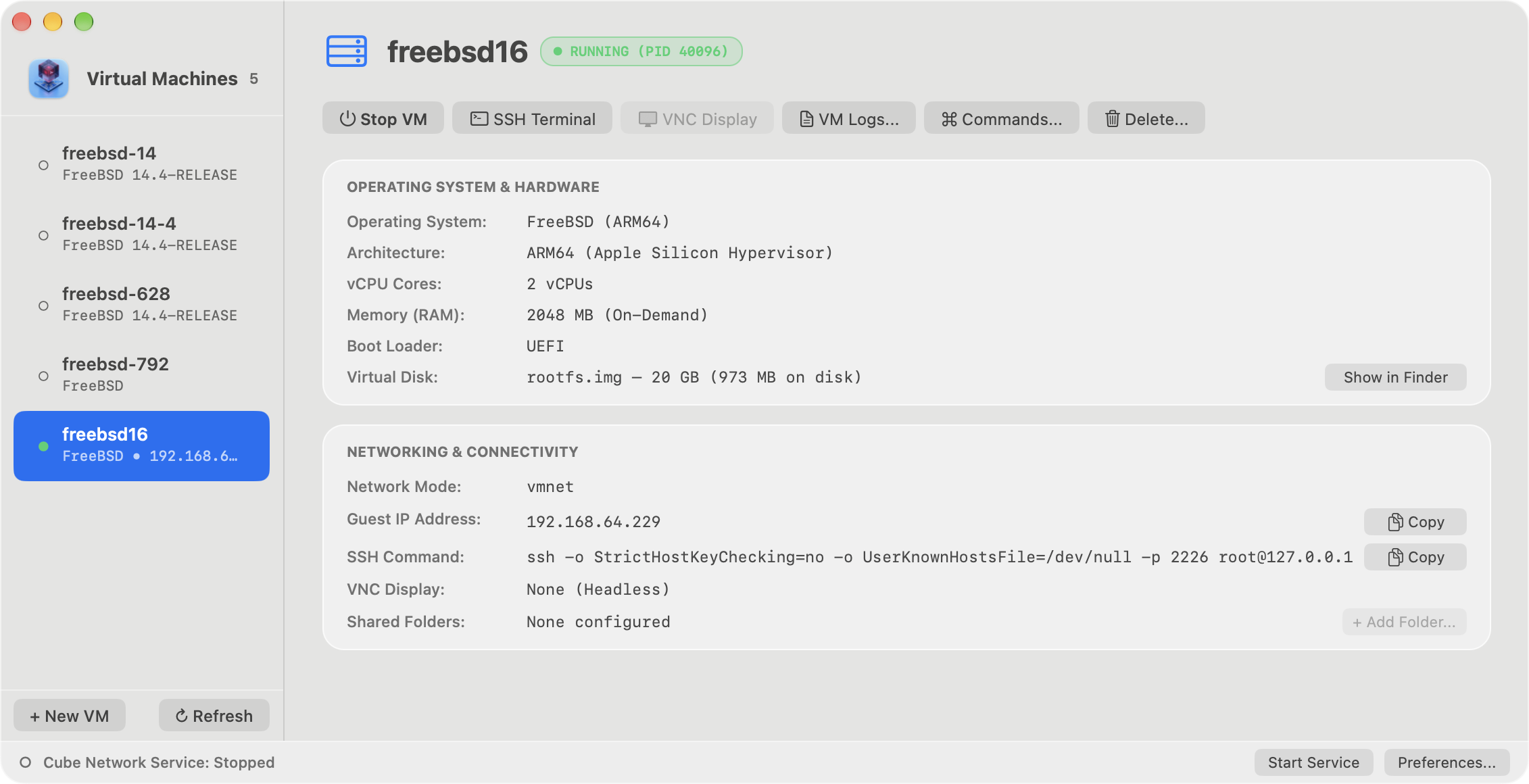This screenshot has width=1529, height=784.
Task: Open the Commands menu button
Action: coord(1002,118)
